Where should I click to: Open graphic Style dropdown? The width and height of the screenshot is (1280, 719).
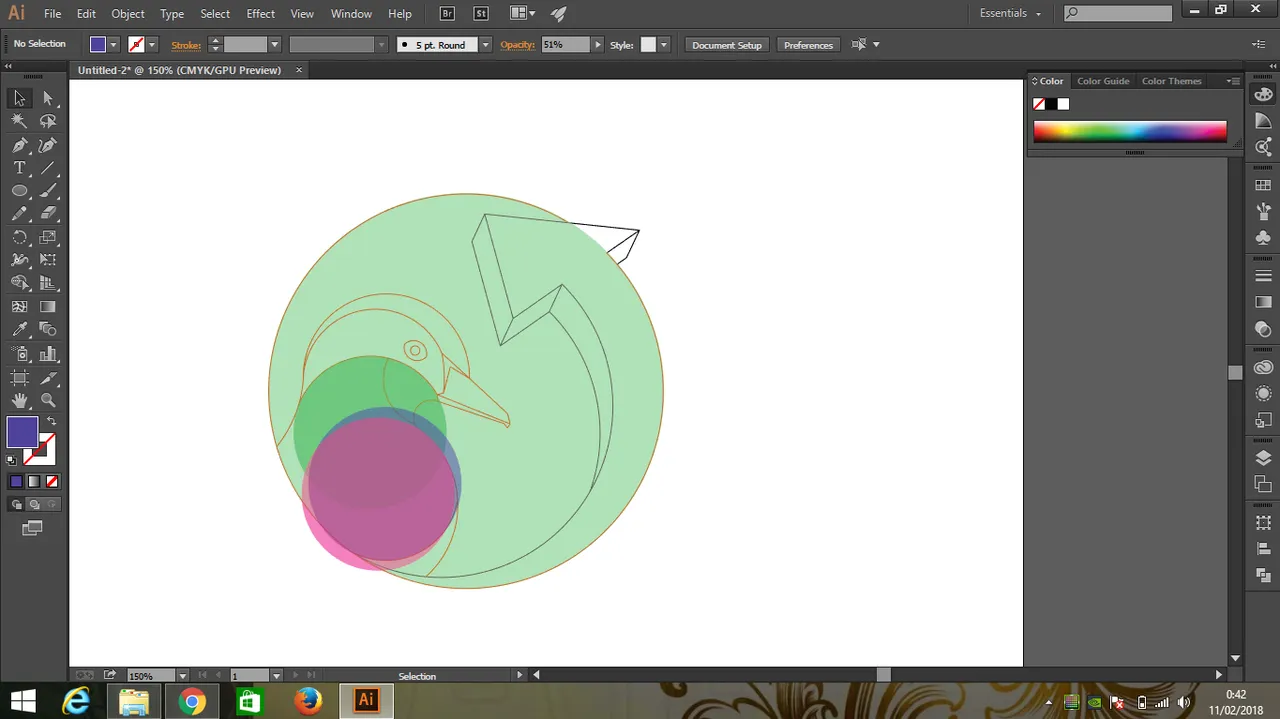point(663,45)
